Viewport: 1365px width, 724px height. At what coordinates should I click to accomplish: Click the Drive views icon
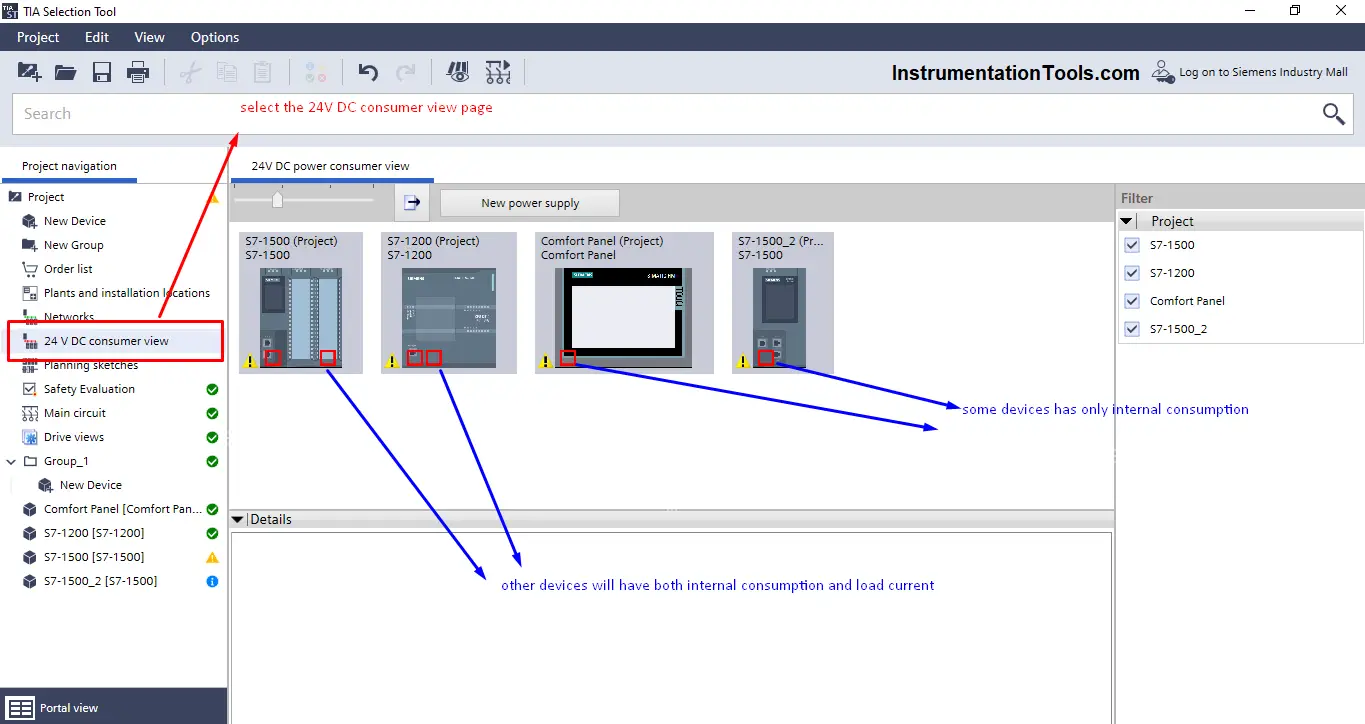tap(29, 437)
